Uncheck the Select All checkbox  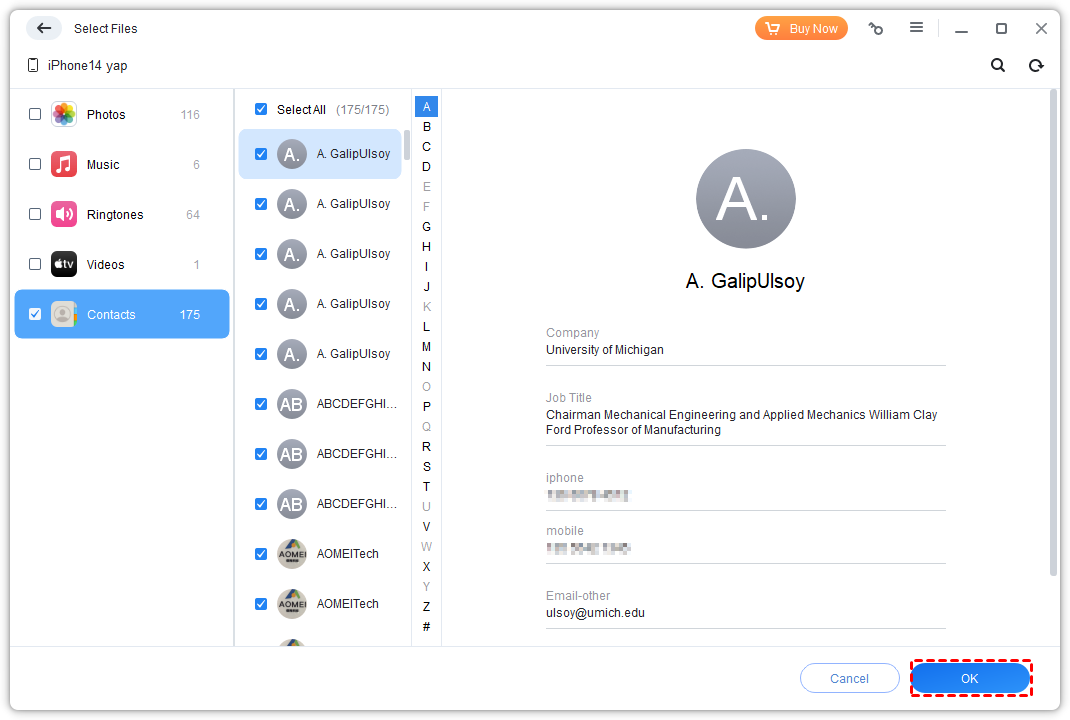pyautogui.click(x=261, y=109)
